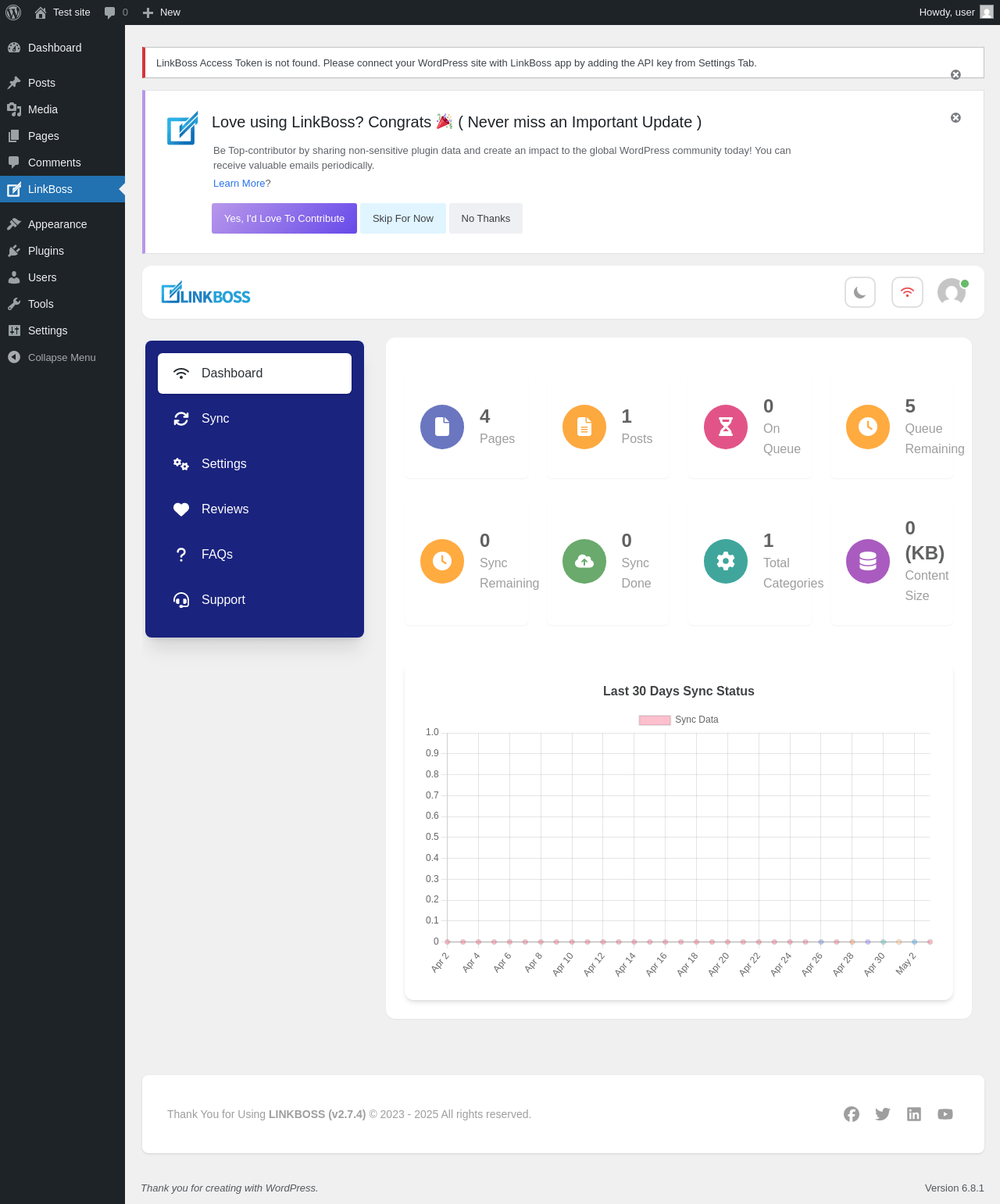Click the Apr 2 chart data point
This screenshot has height=1204, width=1000.
point(447,942)
